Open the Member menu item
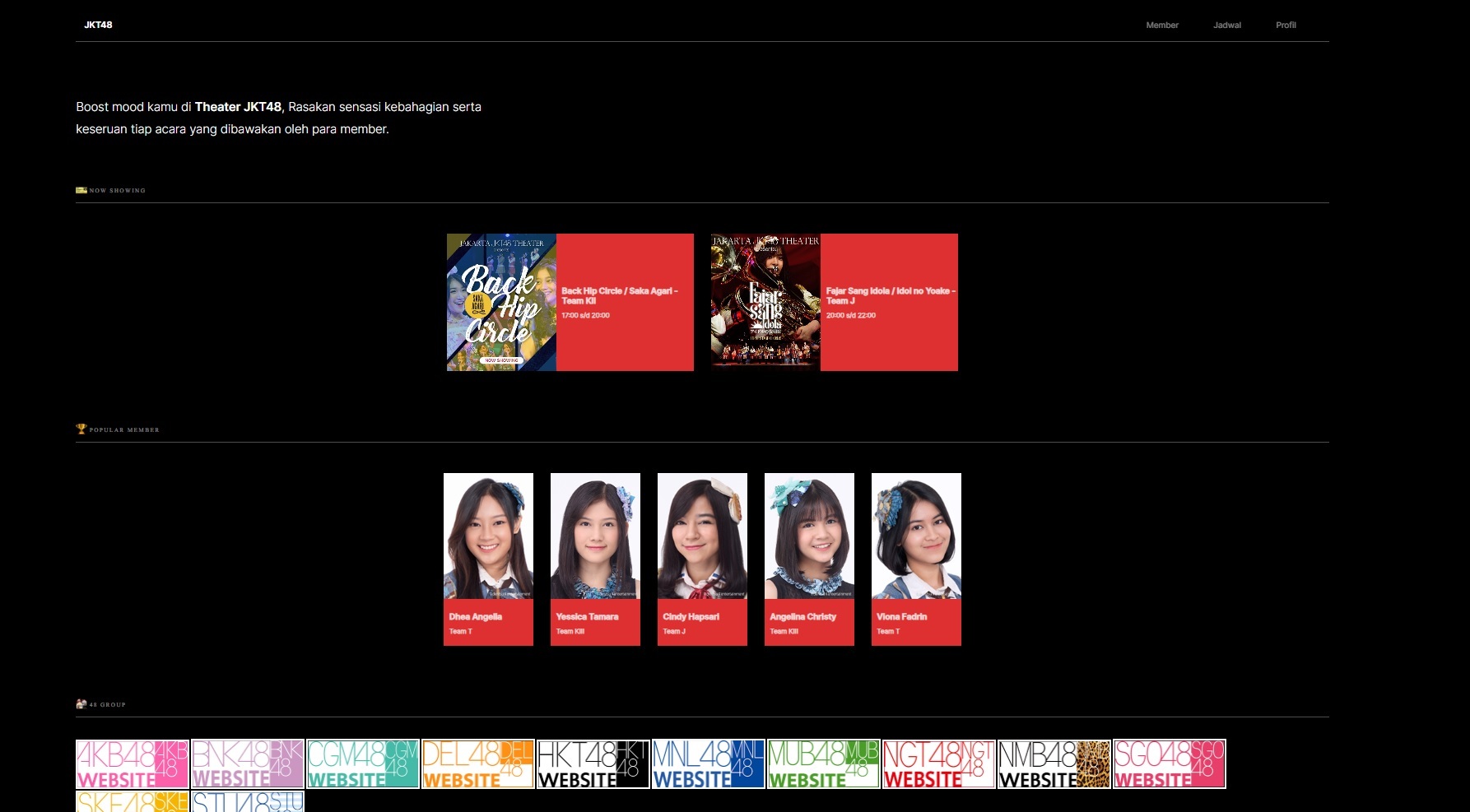The width and height of the screenshot is (1470, 812). [1162, 26]
